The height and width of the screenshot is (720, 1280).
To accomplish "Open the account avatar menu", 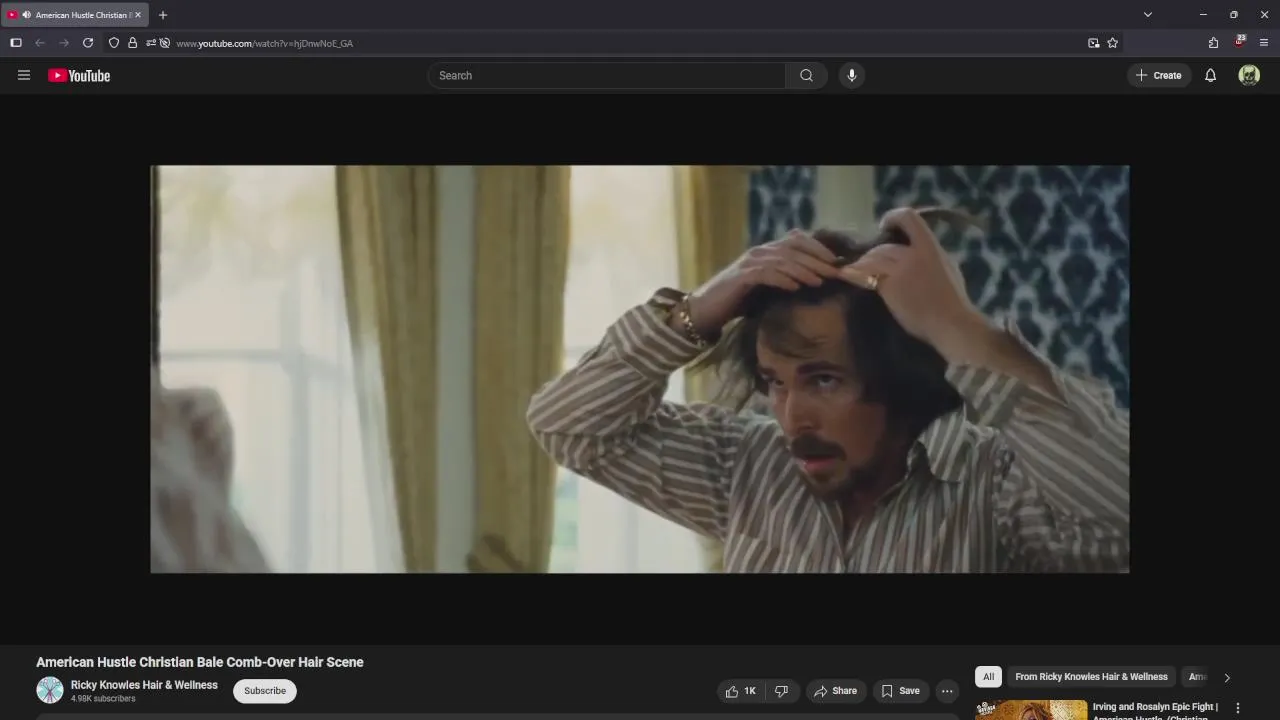I will pyautogui.click(x=1249, y=76).
